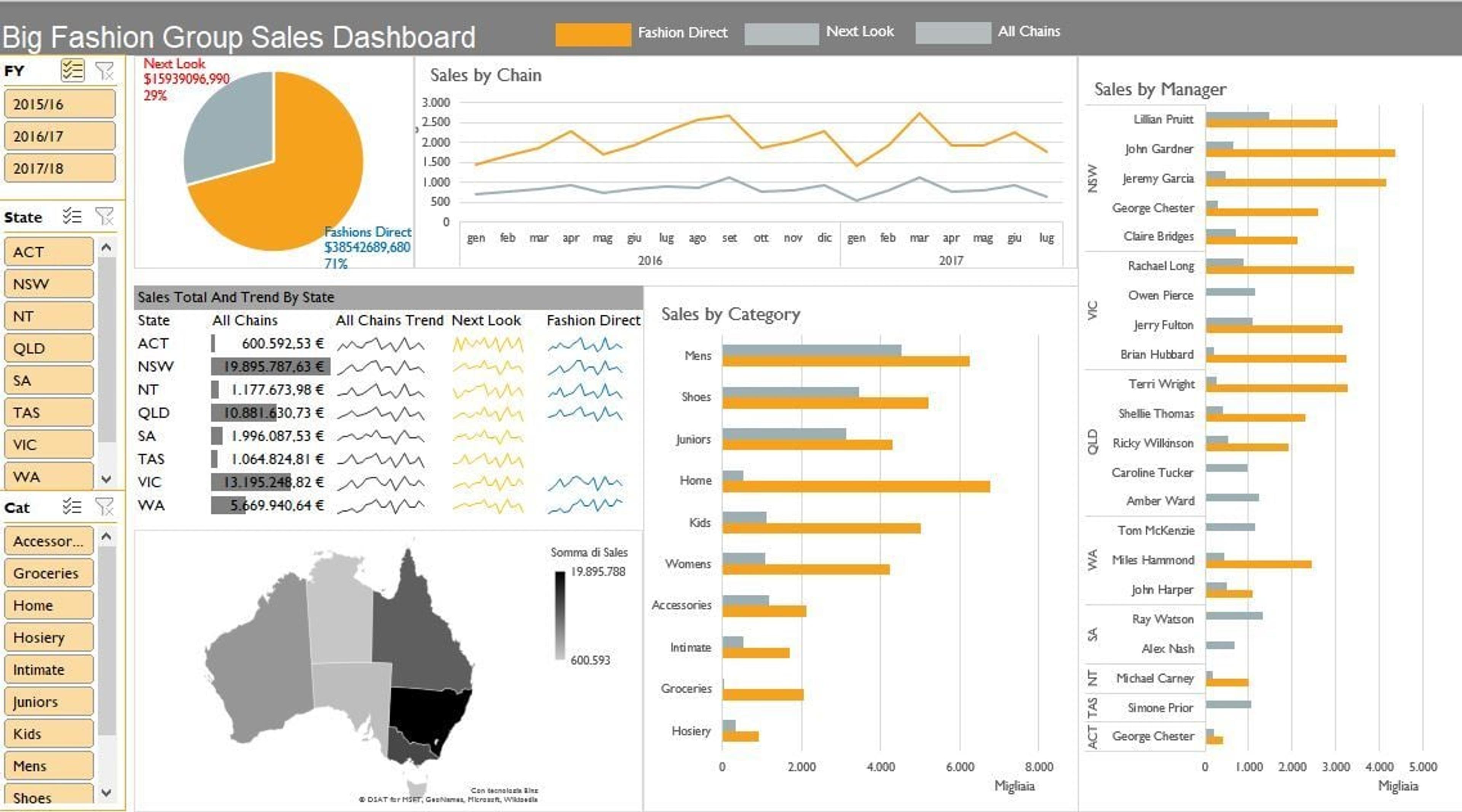1462x812 pixels.
Task: Filter by fiscal year 2015/16
Action: coord(60,104)
